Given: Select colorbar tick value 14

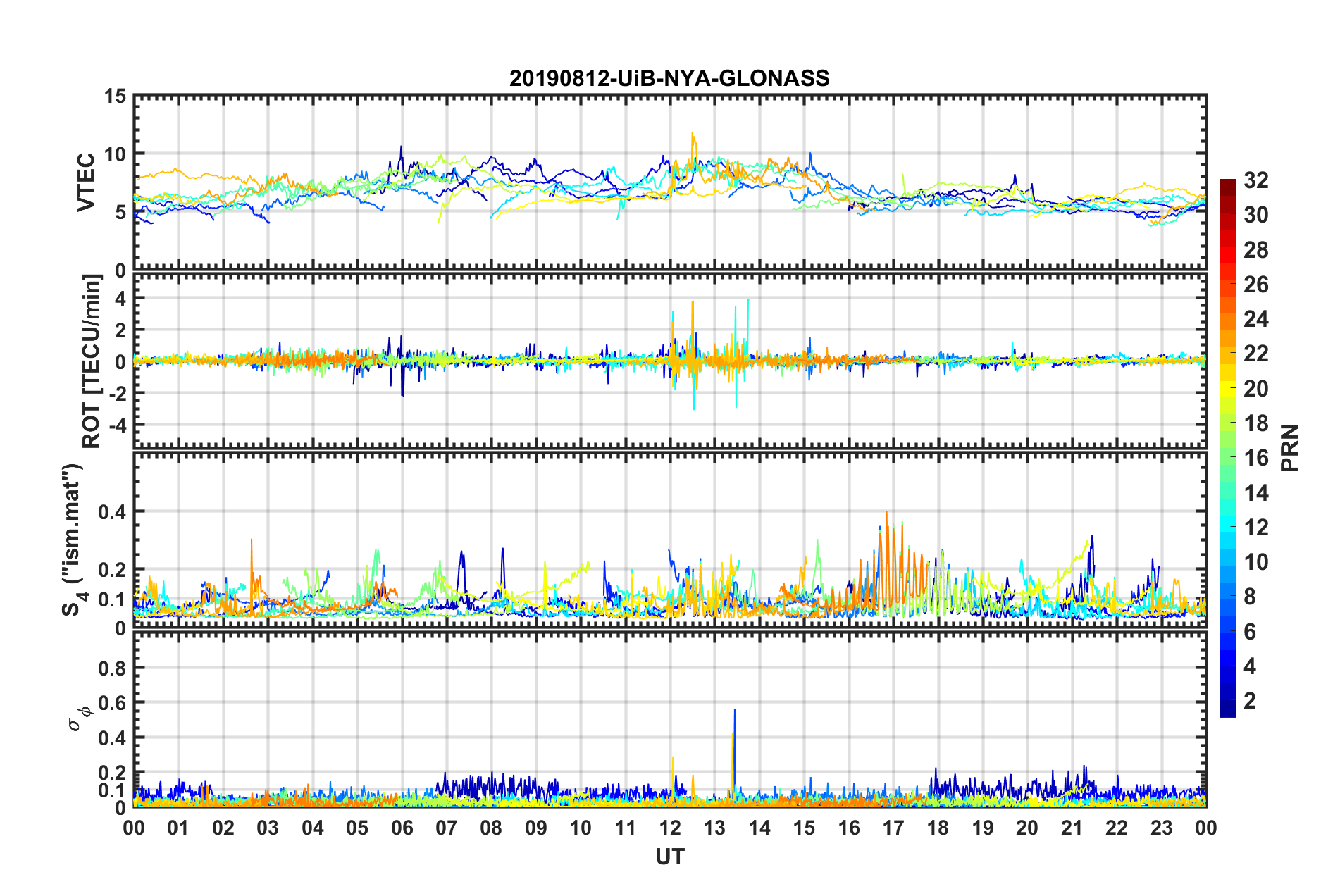Looking at the screenshot, I should pyautogui.click(x=1256, y=492).
